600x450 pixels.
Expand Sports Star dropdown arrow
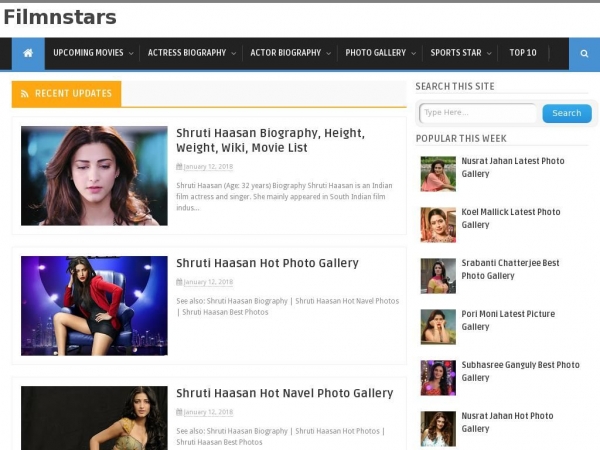[489, 54]
